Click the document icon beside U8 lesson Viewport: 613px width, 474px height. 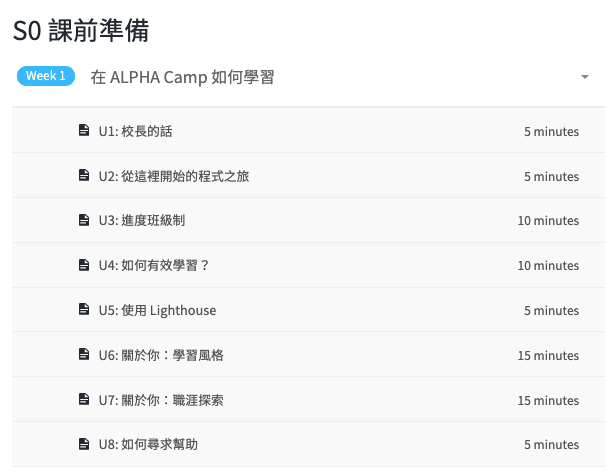pyautogui.click(x=84, y=444)
